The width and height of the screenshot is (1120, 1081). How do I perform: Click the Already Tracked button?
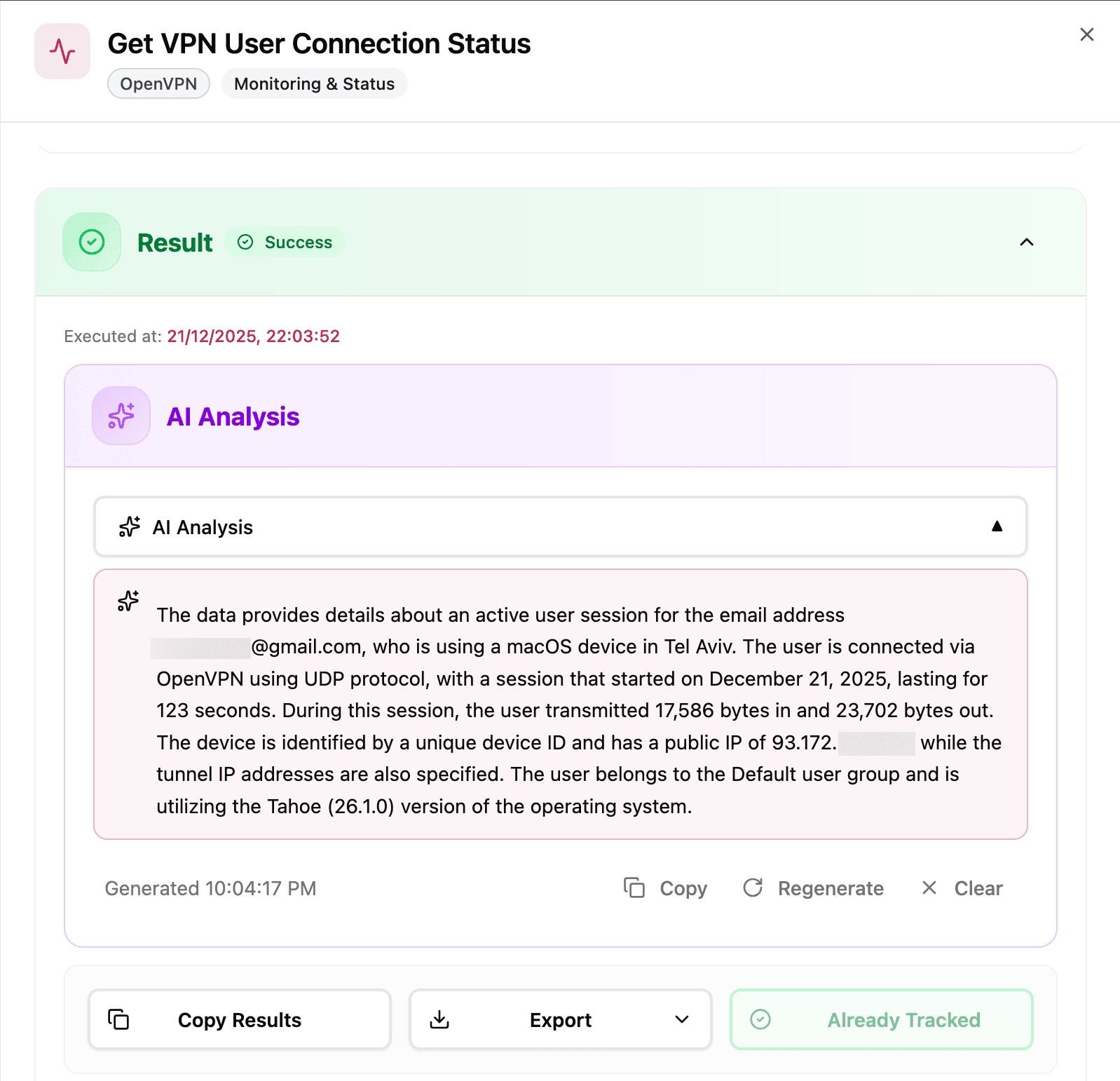pos(880,1019)
